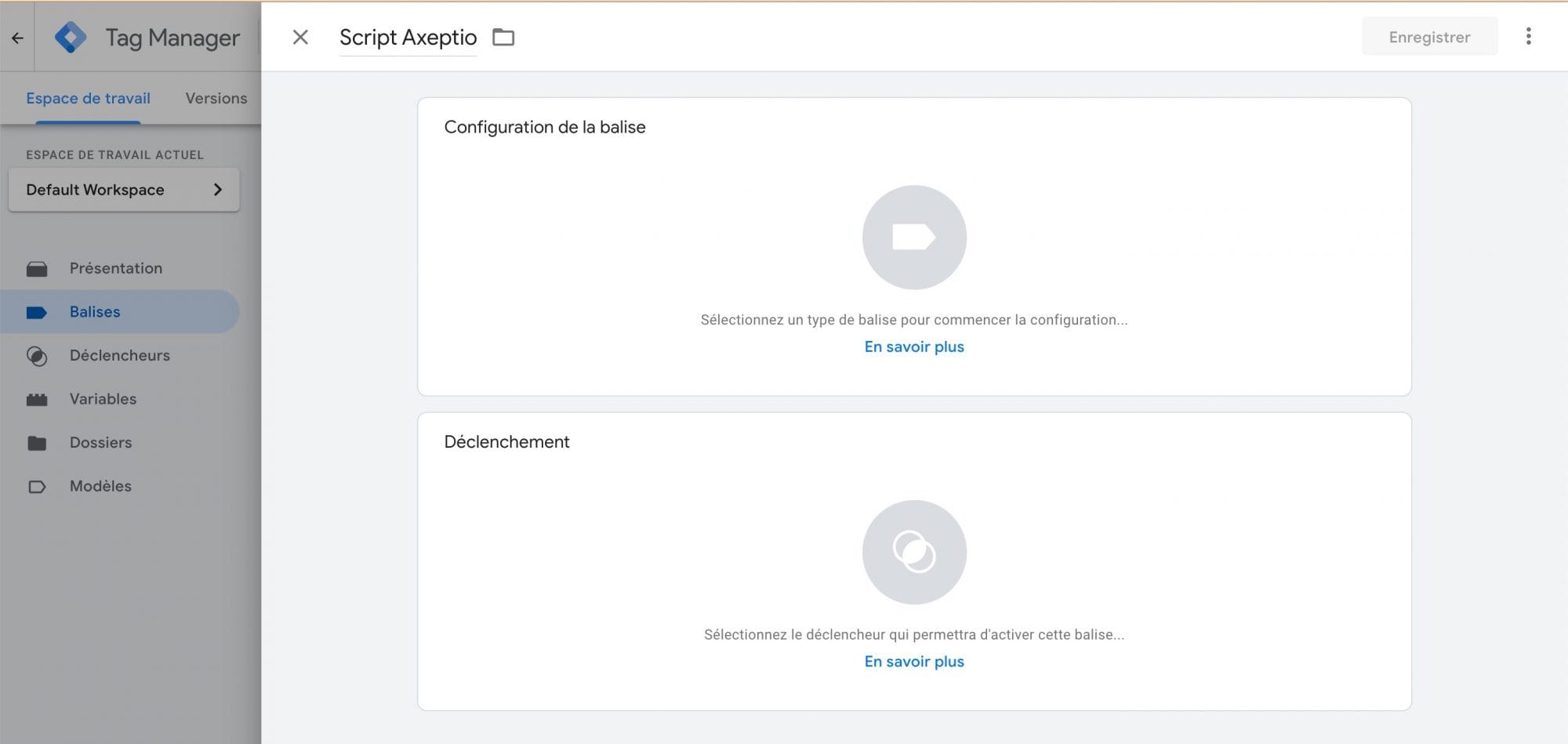The height and width of the screenshot is (744, 1568).
Task: Click the Balises tag icon in sidebar
Action: tap(37, 313)
